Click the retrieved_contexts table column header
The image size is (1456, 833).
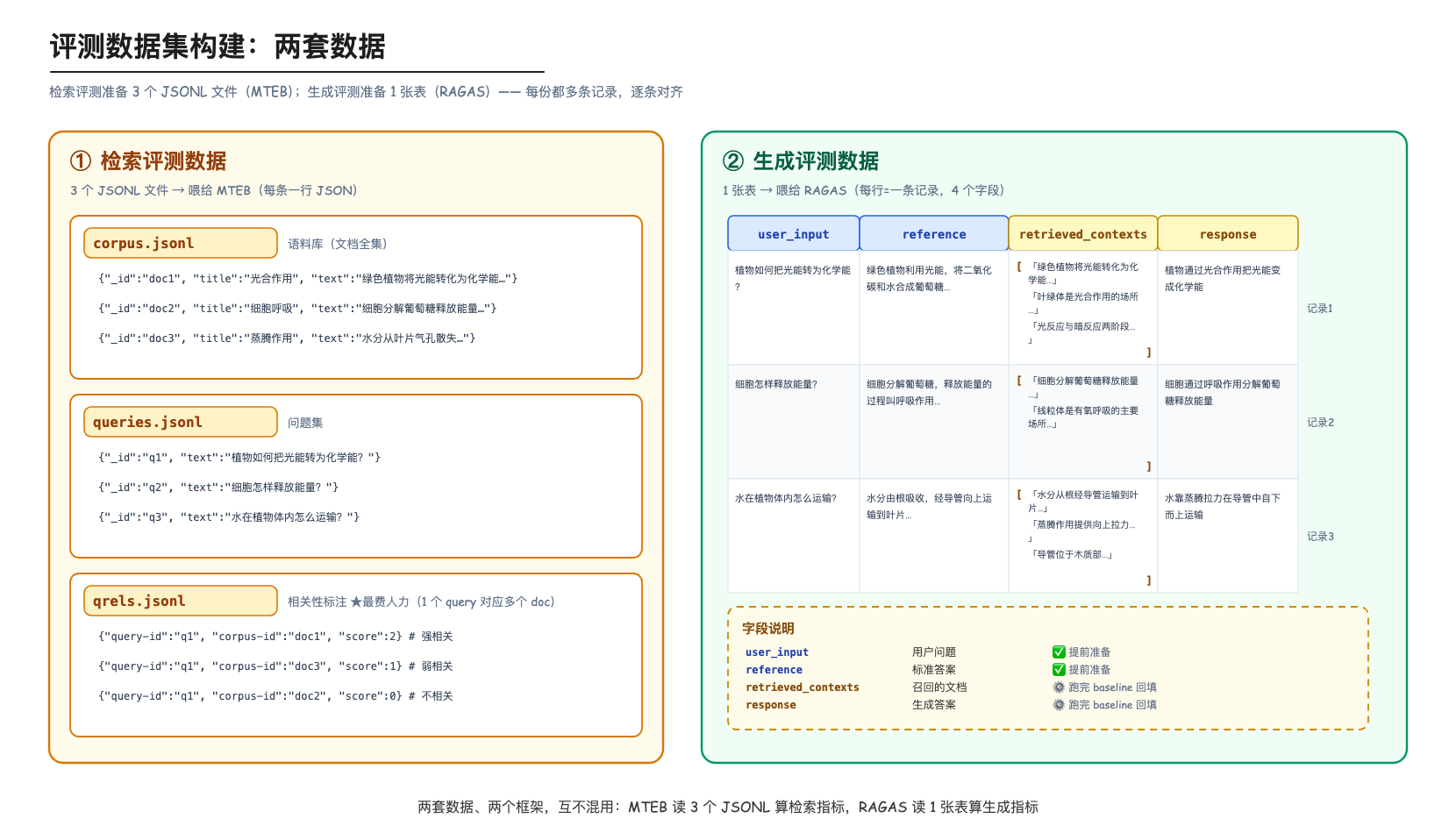1083,233
